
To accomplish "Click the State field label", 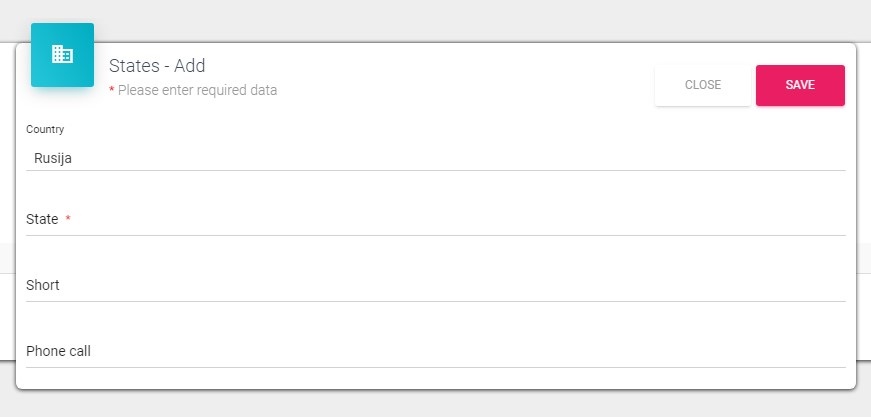I will click(x=42, y=220).
